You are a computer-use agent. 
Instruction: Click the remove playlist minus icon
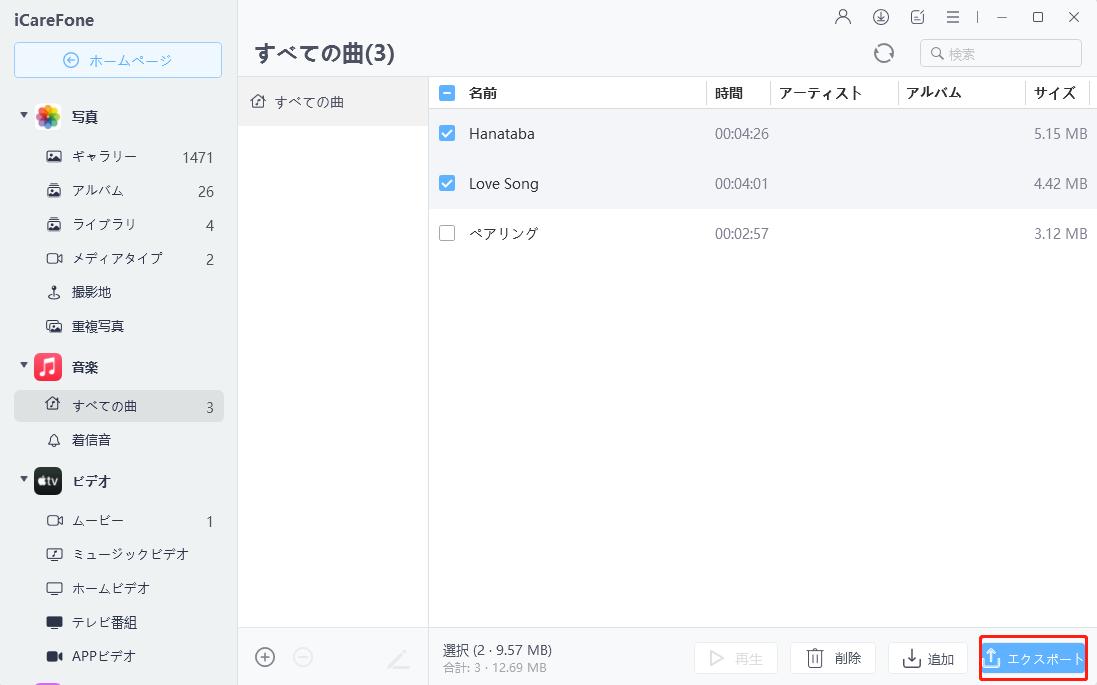(303, 657)
